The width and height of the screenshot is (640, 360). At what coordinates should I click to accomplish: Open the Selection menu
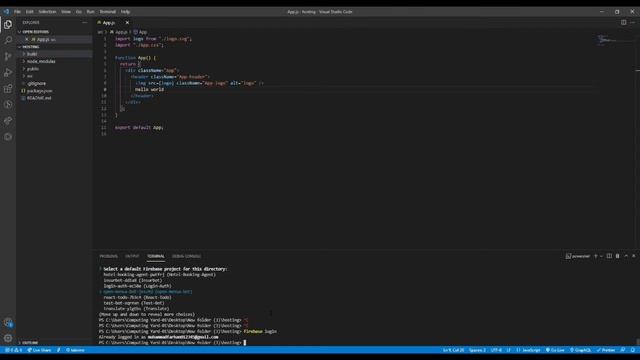click(x=47, y=12)
